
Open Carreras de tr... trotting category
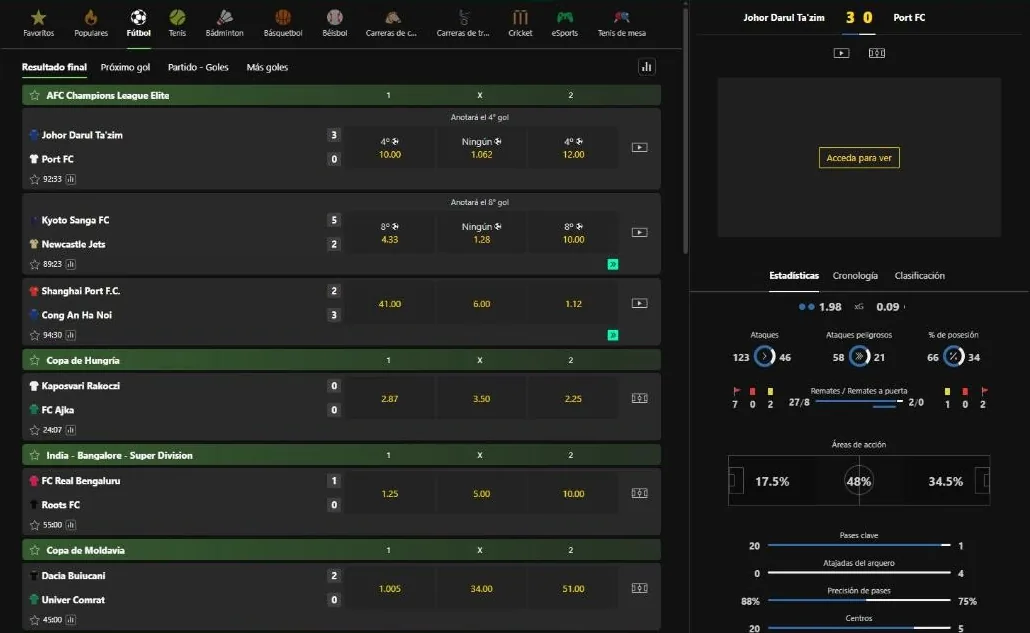(462, 23)
